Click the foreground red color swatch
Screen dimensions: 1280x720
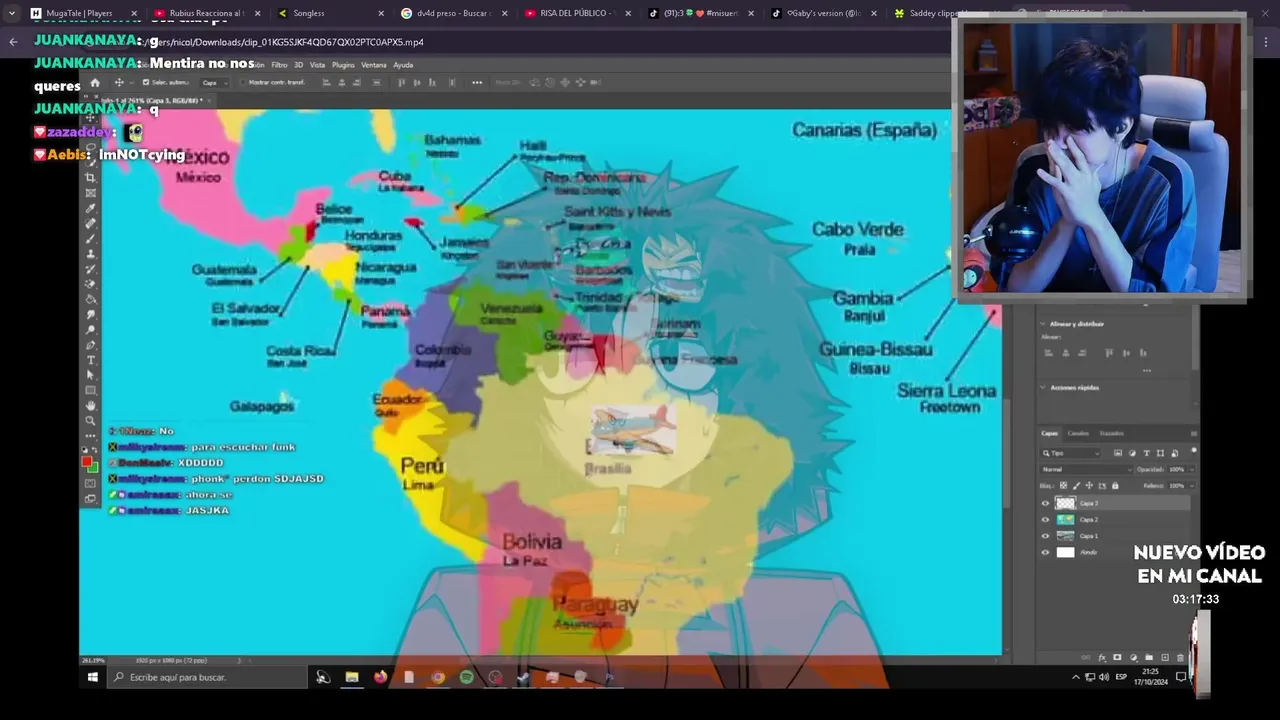pos(88,461)
